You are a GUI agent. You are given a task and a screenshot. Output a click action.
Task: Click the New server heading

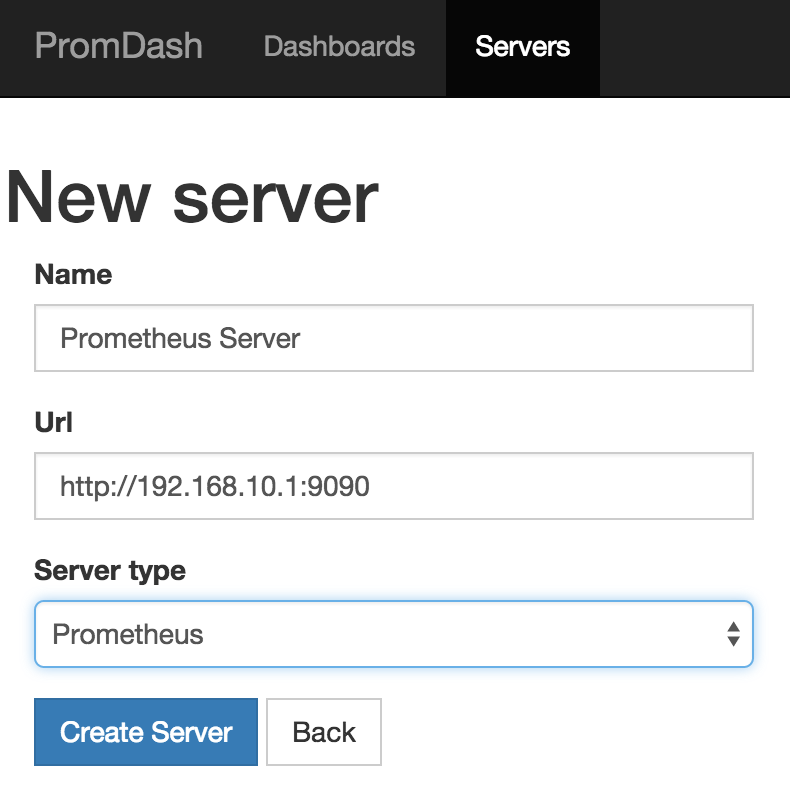[x=191, y=197]
